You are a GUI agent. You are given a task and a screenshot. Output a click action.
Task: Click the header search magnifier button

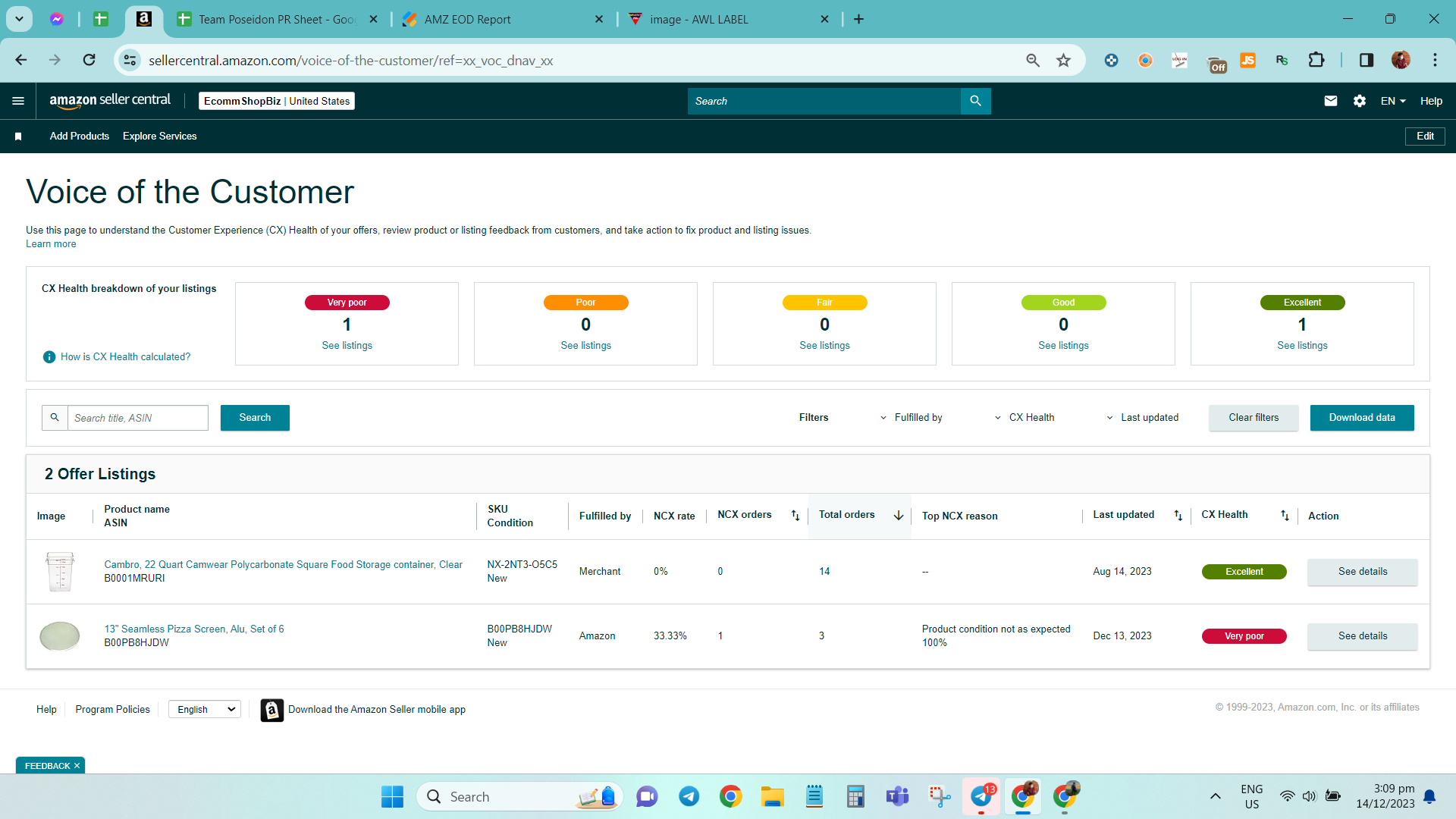click(975, 101)
